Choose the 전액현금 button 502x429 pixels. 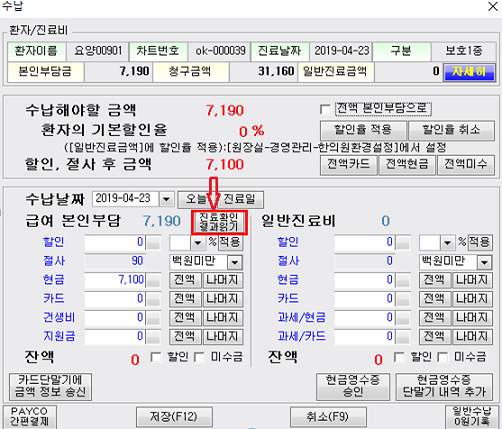pyautogui.click(x=407, y=165)
